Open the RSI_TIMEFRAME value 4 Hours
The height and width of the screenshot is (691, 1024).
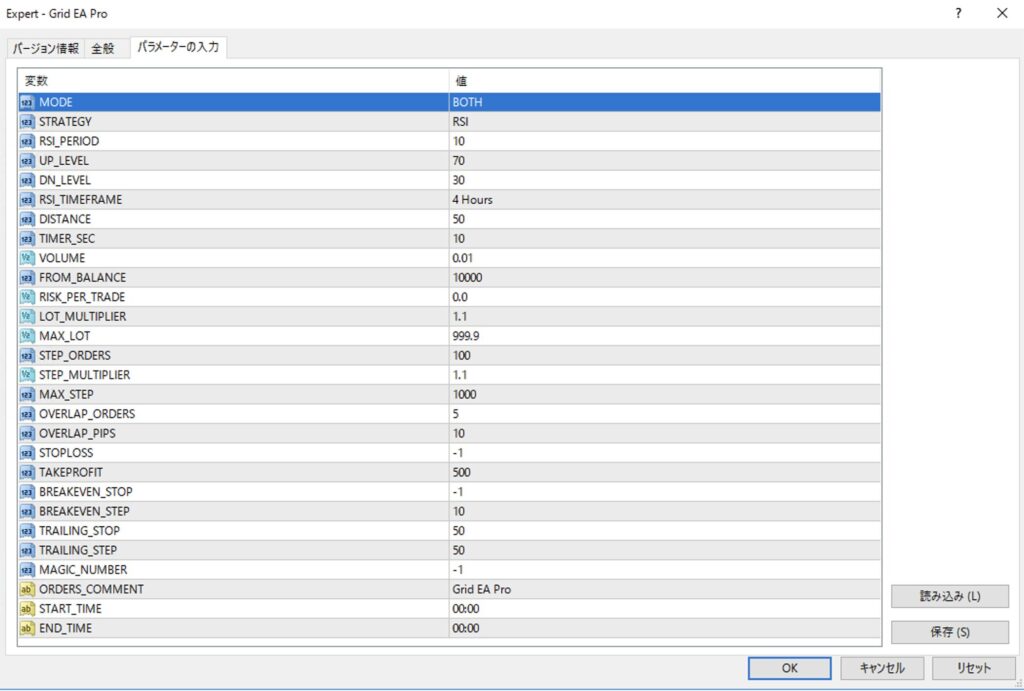click(665, 200)
